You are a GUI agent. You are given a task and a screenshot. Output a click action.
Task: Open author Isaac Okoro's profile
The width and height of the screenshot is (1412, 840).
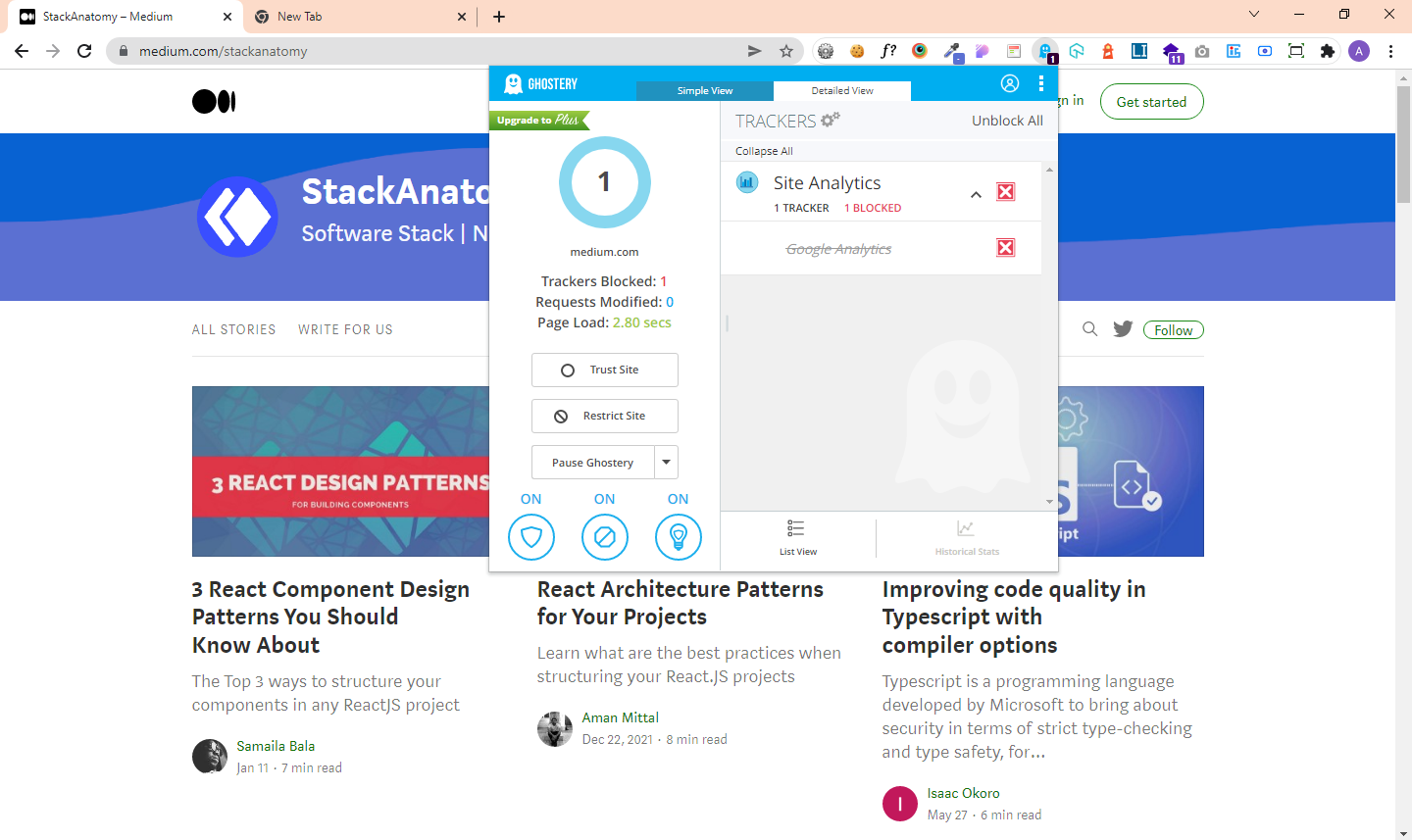(963, 793)
